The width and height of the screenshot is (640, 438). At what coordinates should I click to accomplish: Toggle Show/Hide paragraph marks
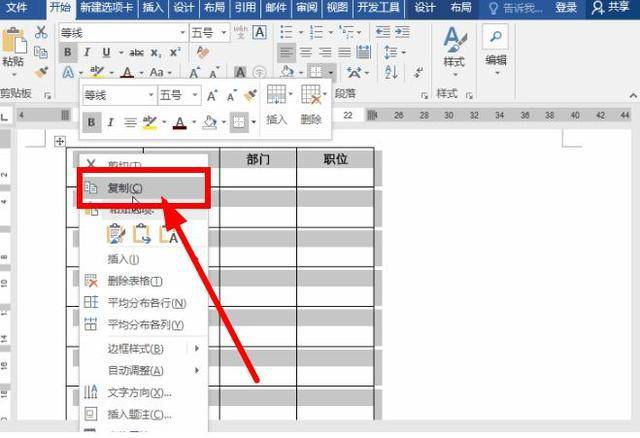[x=418, y=73]
